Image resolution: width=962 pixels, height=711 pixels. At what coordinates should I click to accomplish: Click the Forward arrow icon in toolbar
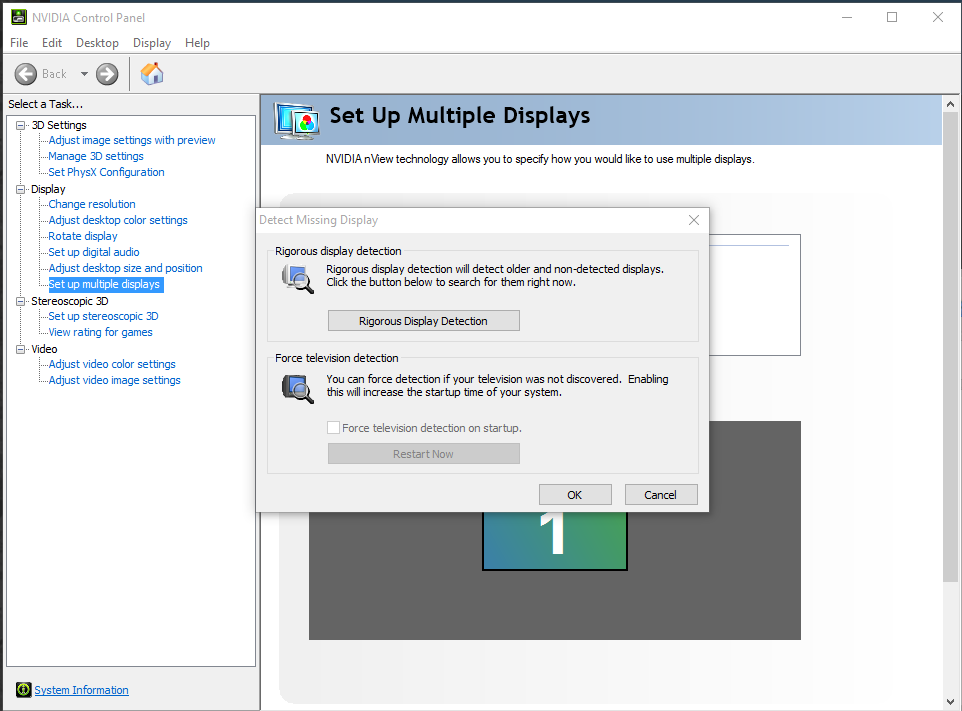107,74
